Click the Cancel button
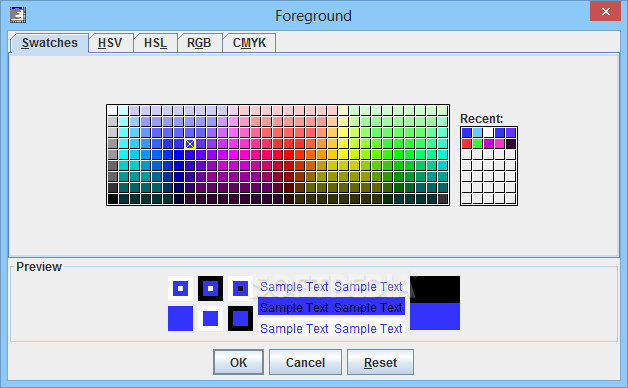The image size is (628, 388). 305,362
